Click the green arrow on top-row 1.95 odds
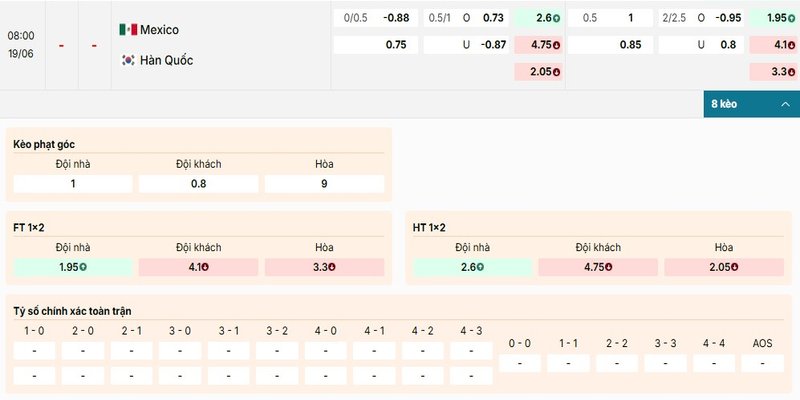 (x=791, y=18)
